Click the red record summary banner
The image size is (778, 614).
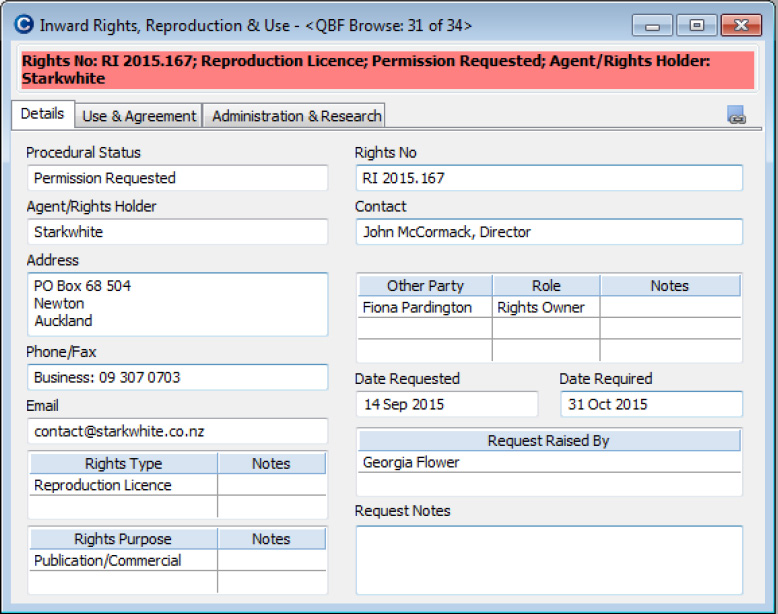[x=388, y=69]
